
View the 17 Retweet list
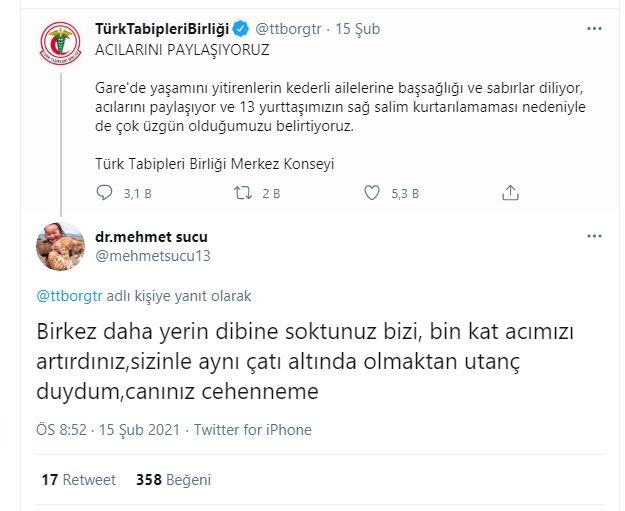click(78, 480)
